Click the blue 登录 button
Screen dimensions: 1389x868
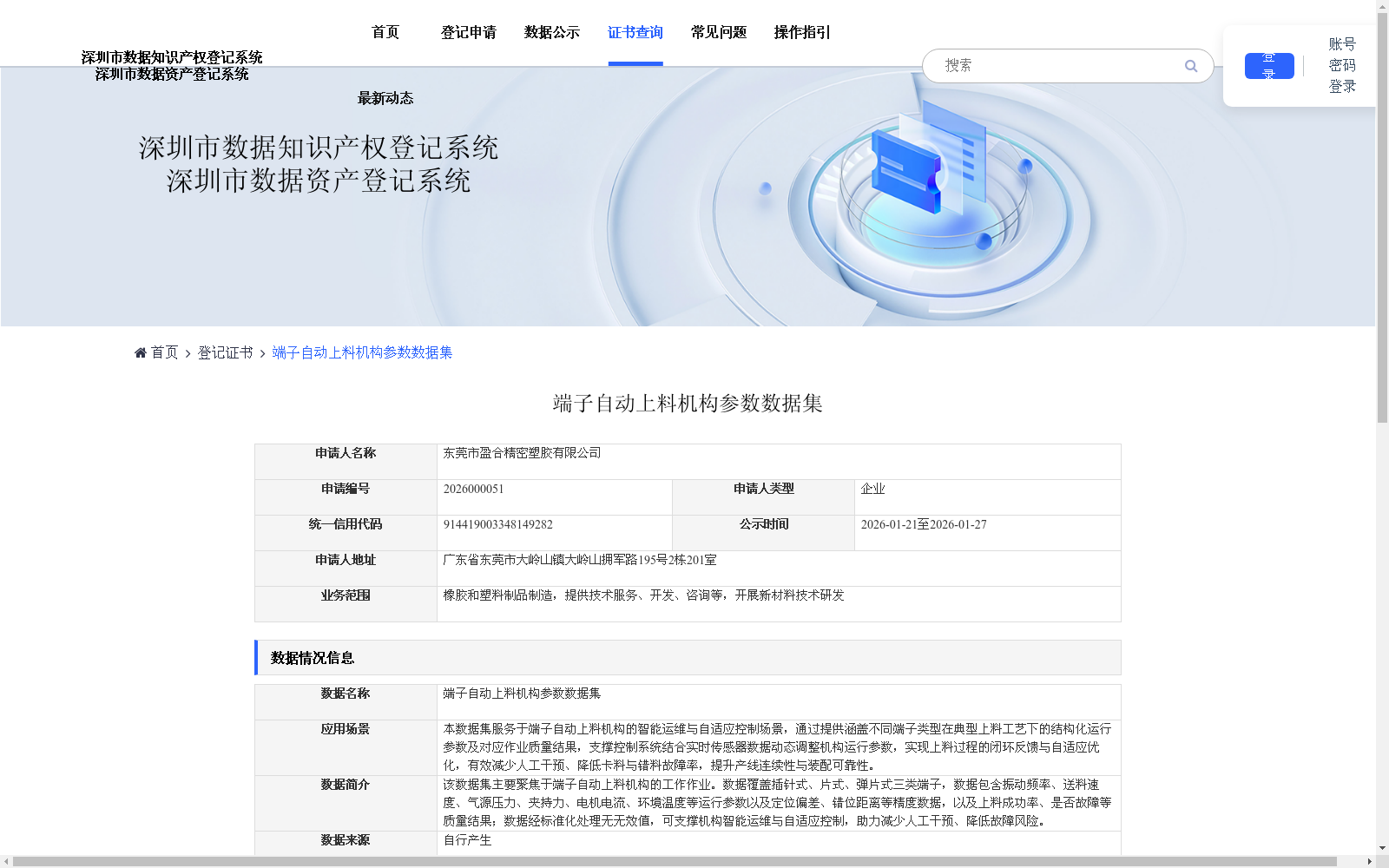pos(1269,66)
